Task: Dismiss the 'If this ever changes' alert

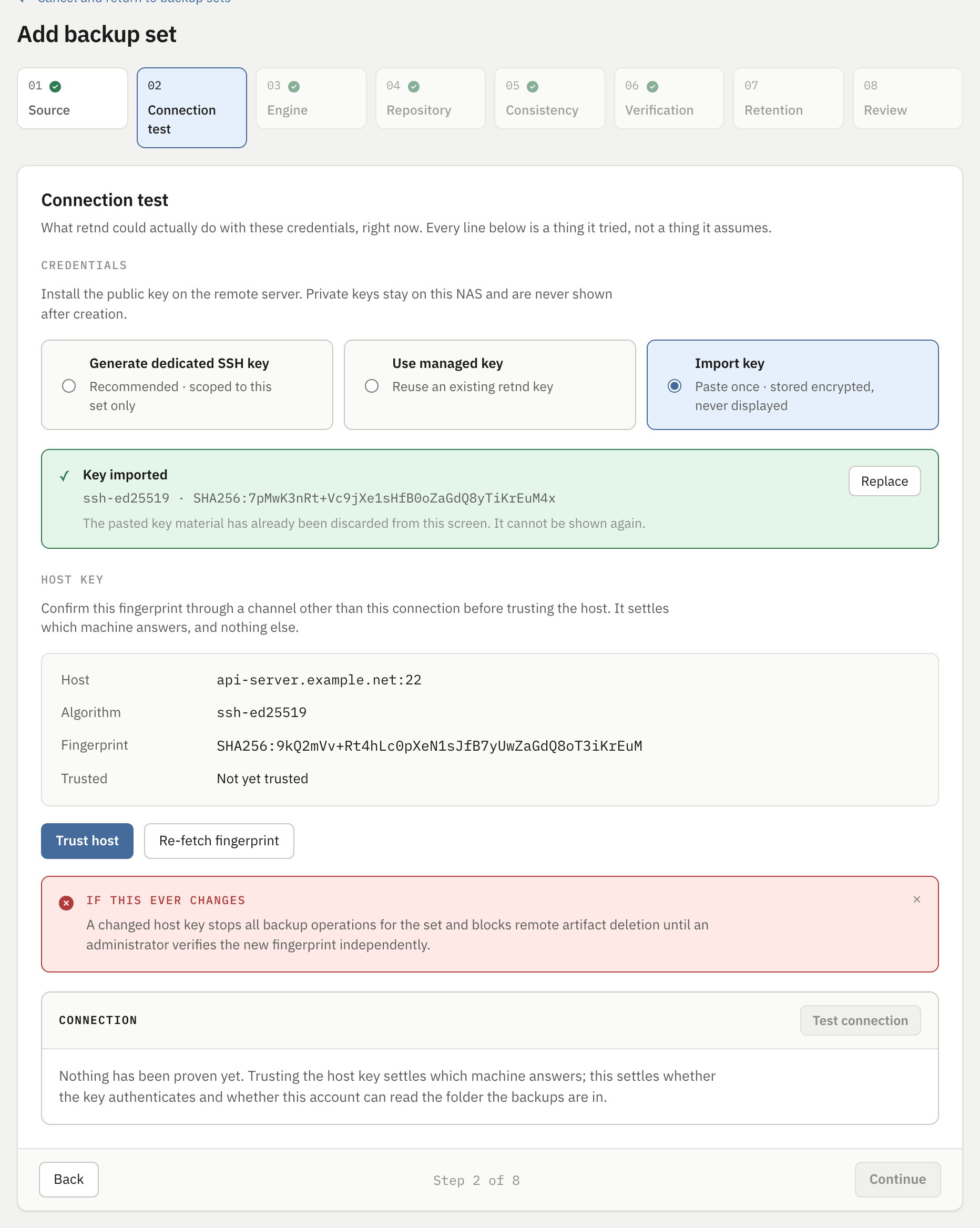Action: pyautogui.click(x=917, y=899)
